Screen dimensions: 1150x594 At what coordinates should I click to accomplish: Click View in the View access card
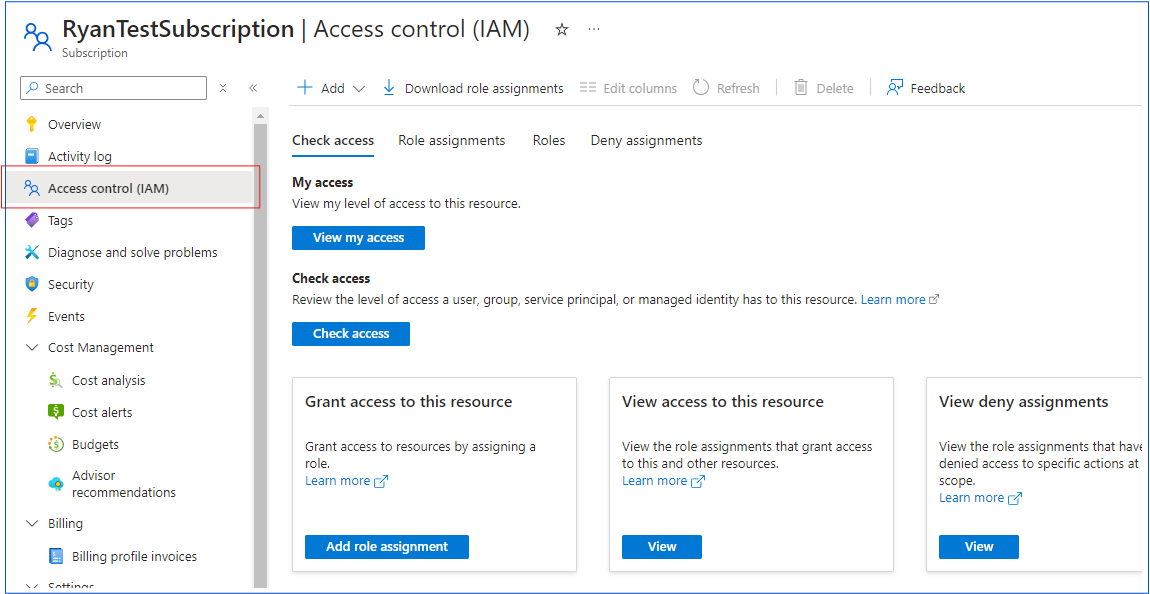662,546
